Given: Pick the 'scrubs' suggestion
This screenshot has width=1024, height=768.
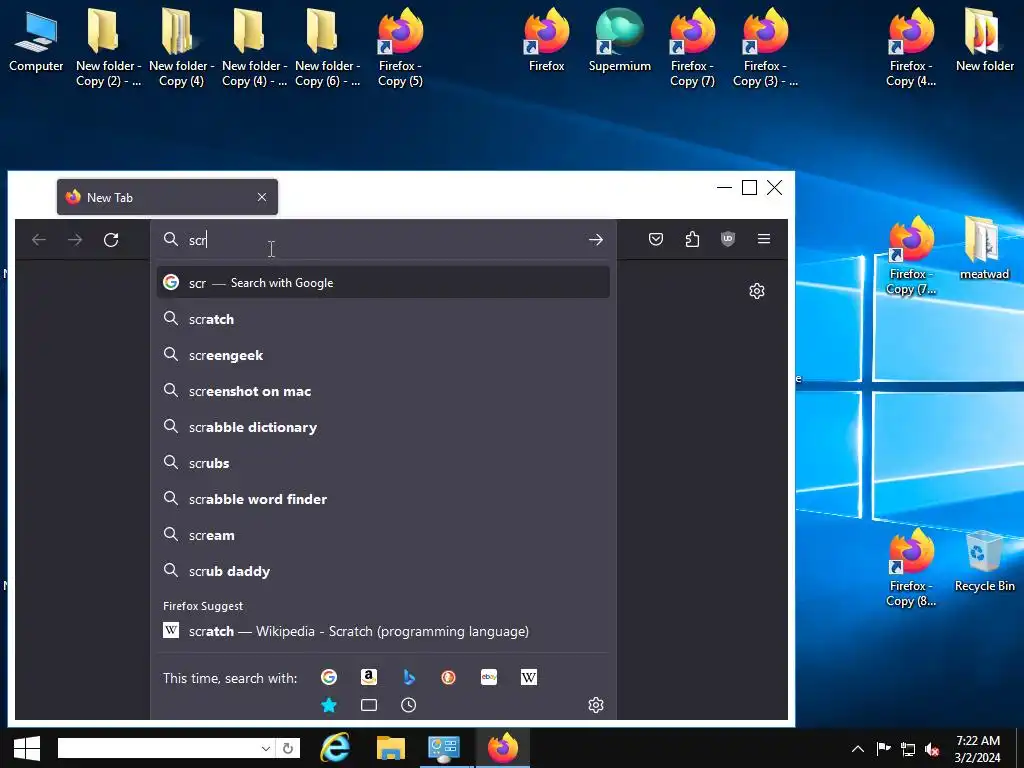Looking at the screenshot, I should click(383, 463).
